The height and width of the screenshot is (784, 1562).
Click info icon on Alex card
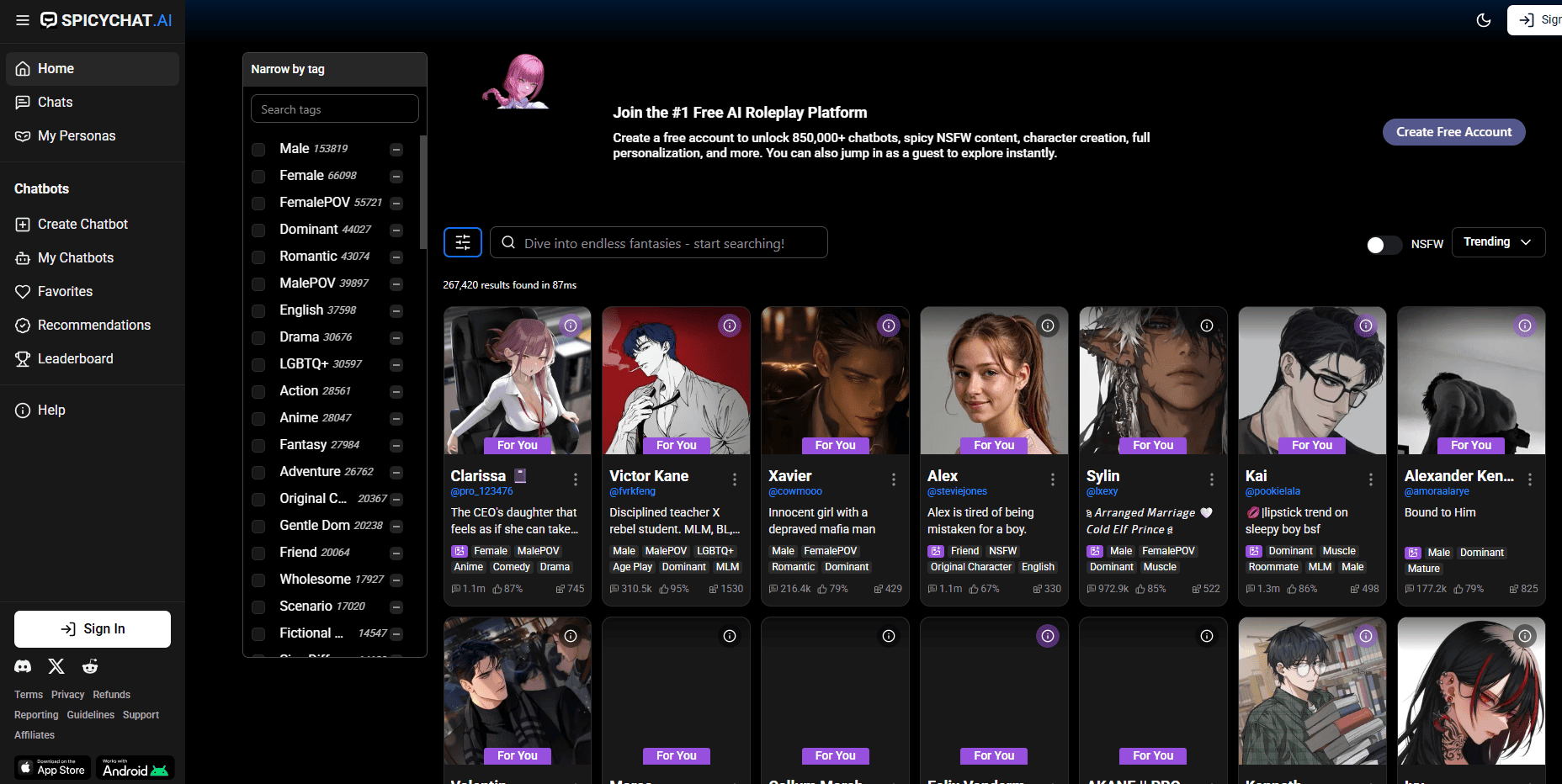(x=1048, y=326)
